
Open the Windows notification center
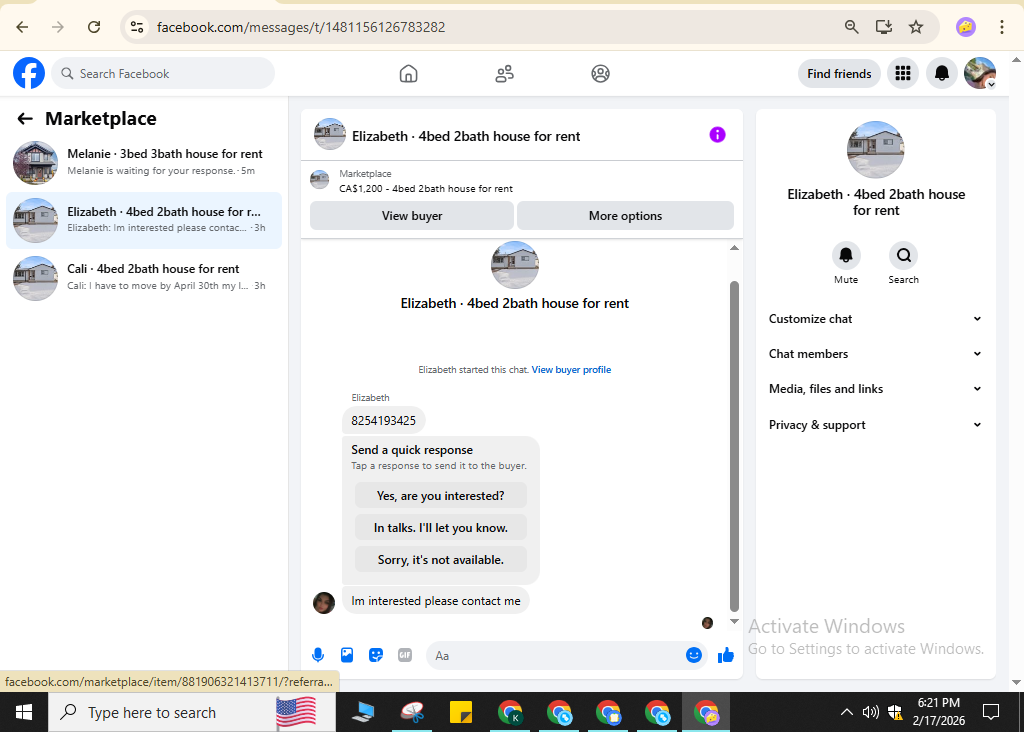(991, 712)
